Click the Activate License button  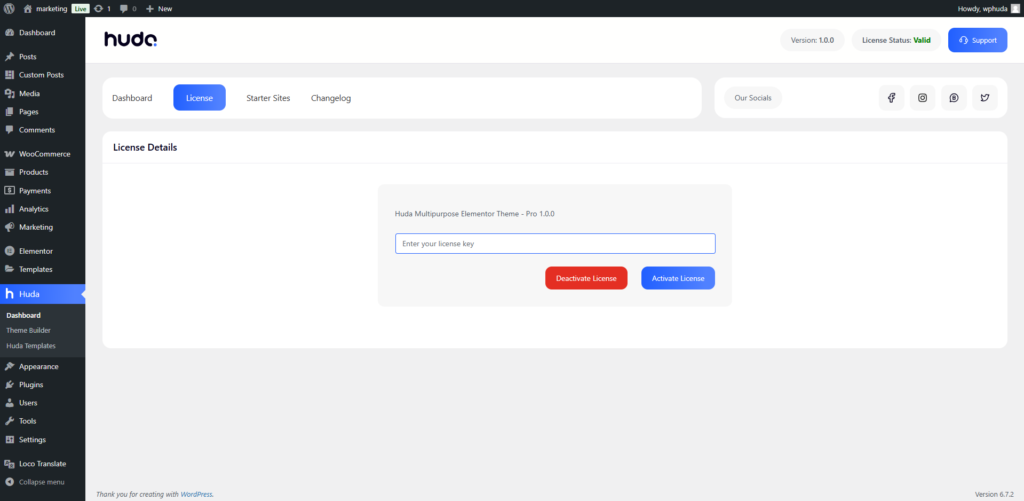[678, 278]
